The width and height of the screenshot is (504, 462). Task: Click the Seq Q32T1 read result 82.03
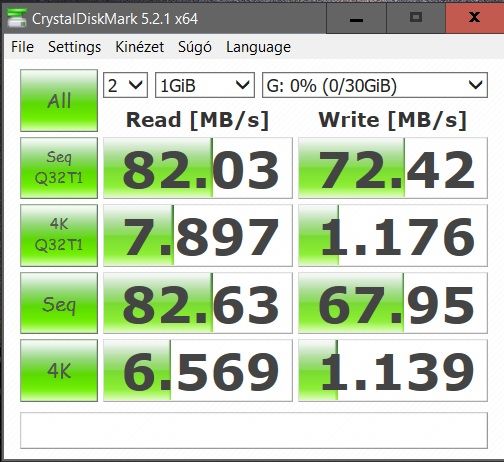tap(198, 168)
